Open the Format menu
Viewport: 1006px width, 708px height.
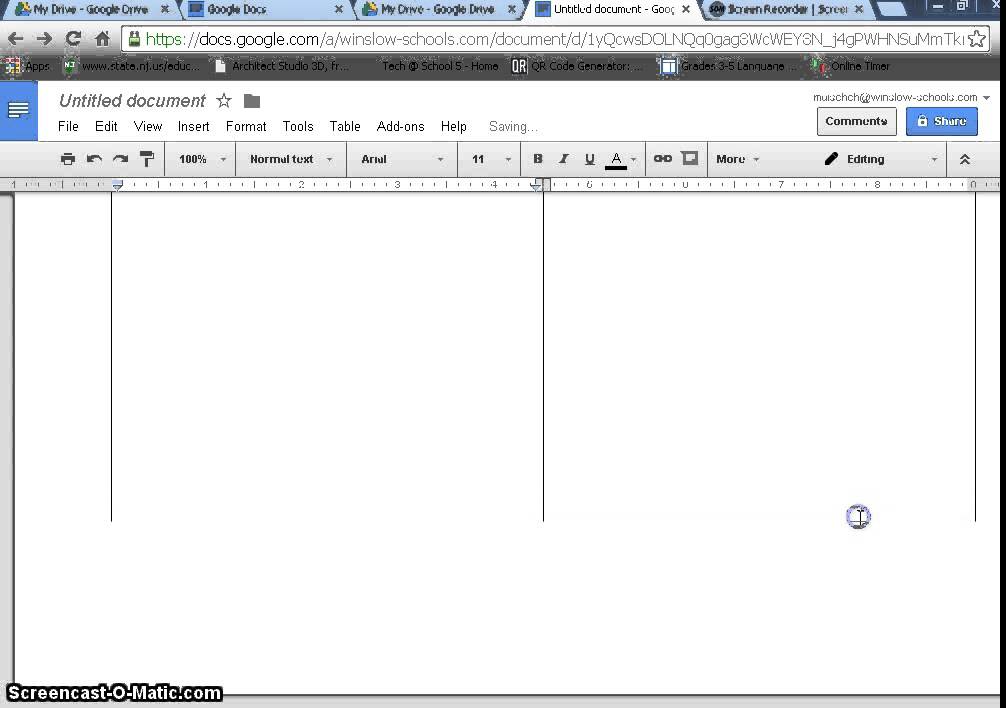click(x=246, y=126)
